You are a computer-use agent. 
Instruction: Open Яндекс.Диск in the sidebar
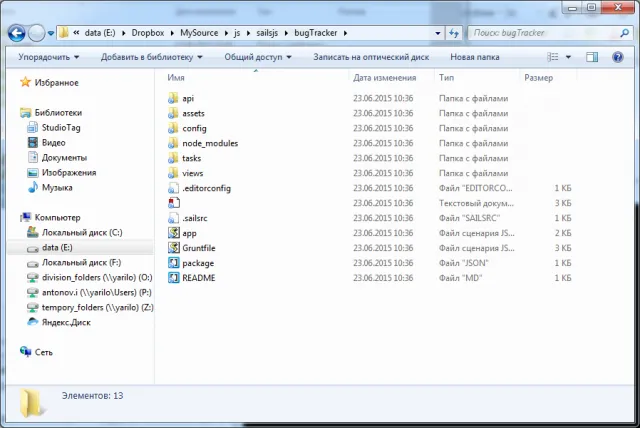pos(66,322)
